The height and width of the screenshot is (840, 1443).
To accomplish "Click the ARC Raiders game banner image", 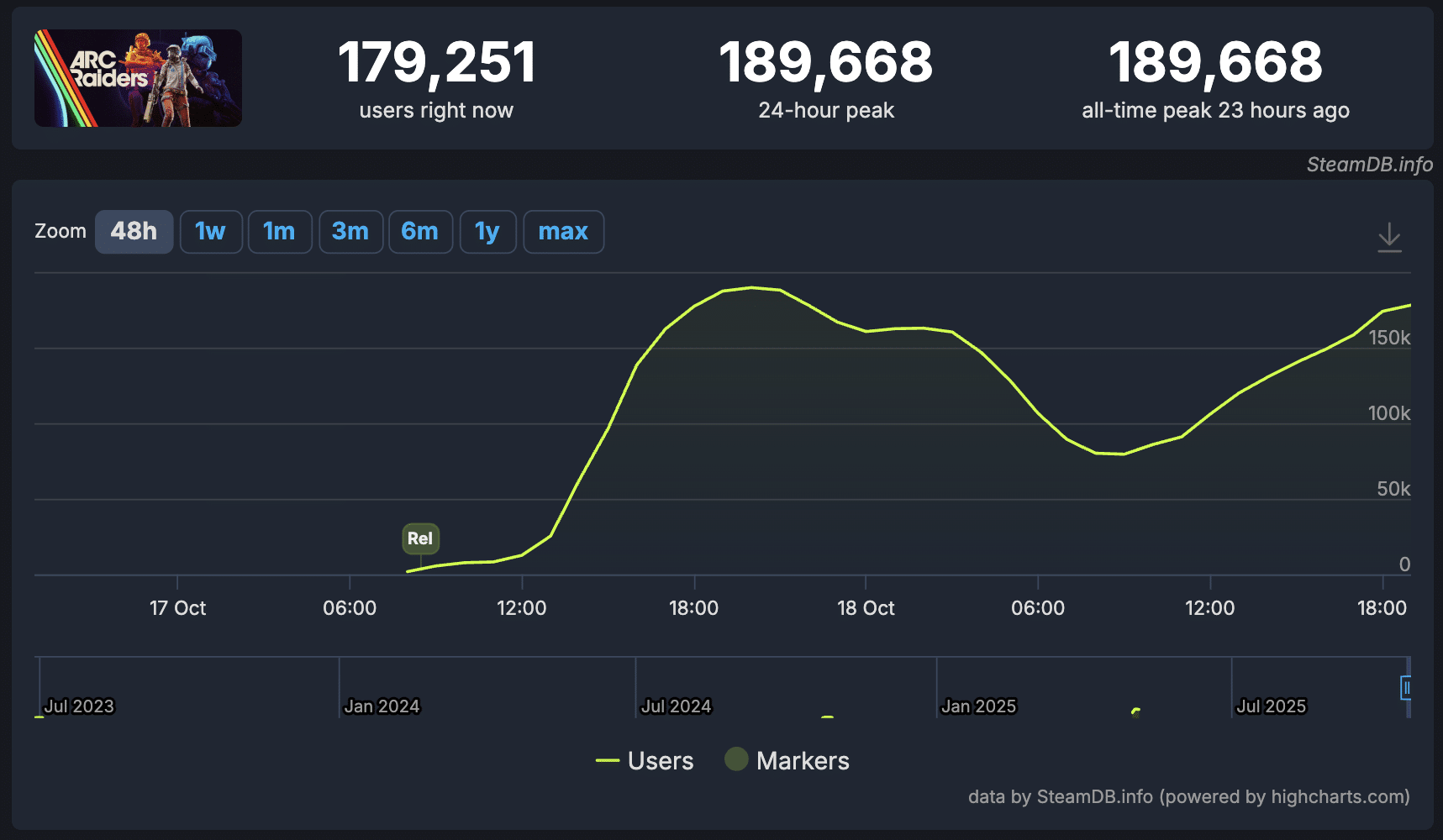I will coord(137,77).
